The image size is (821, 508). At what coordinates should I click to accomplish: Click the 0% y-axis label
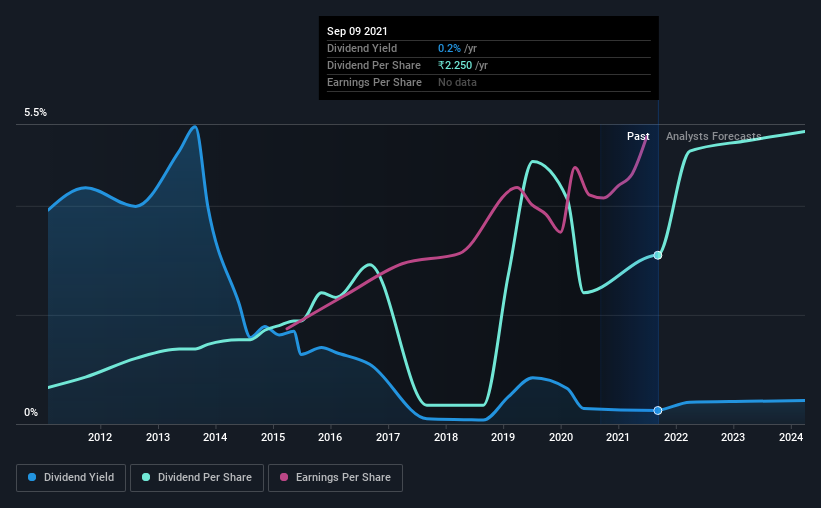[31, 413]
